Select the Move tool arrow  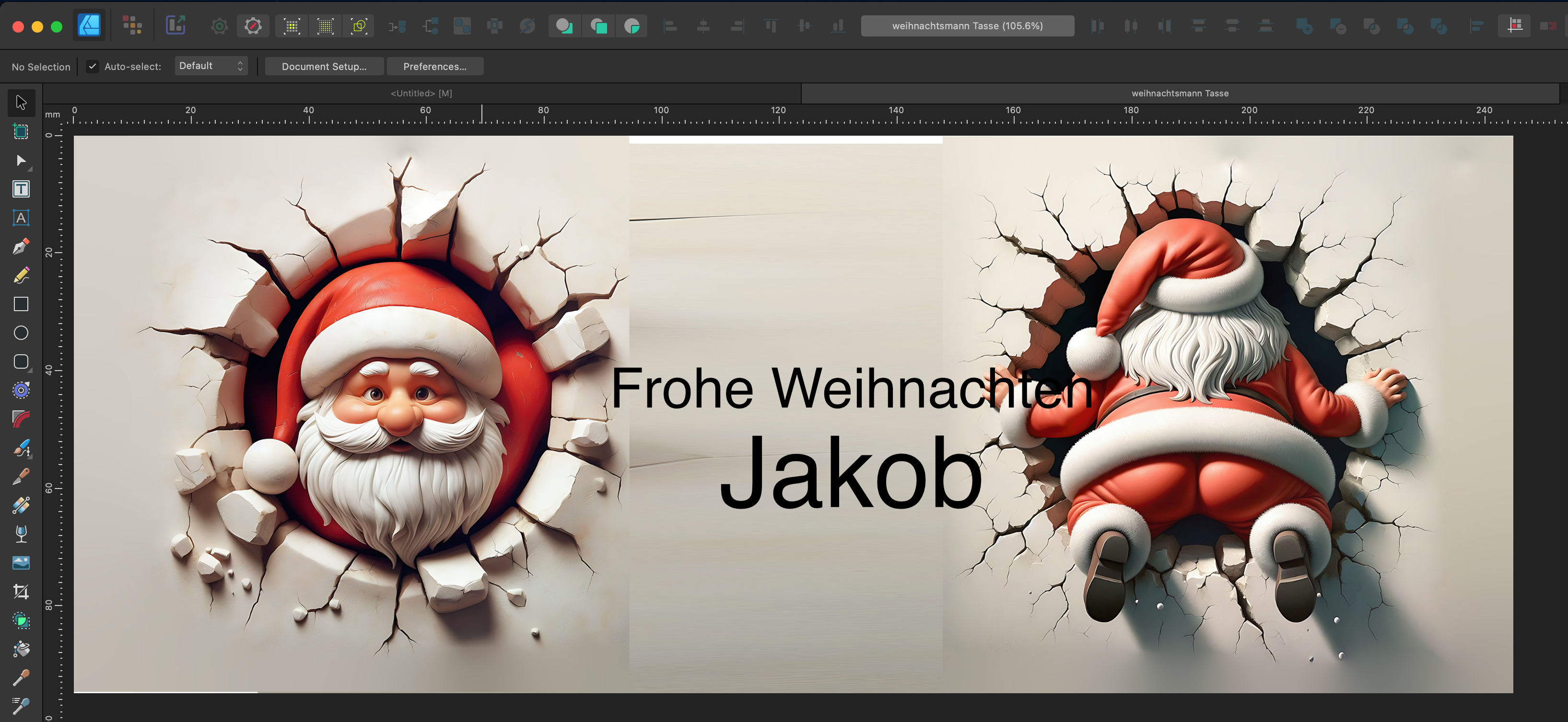coord(21,102)
